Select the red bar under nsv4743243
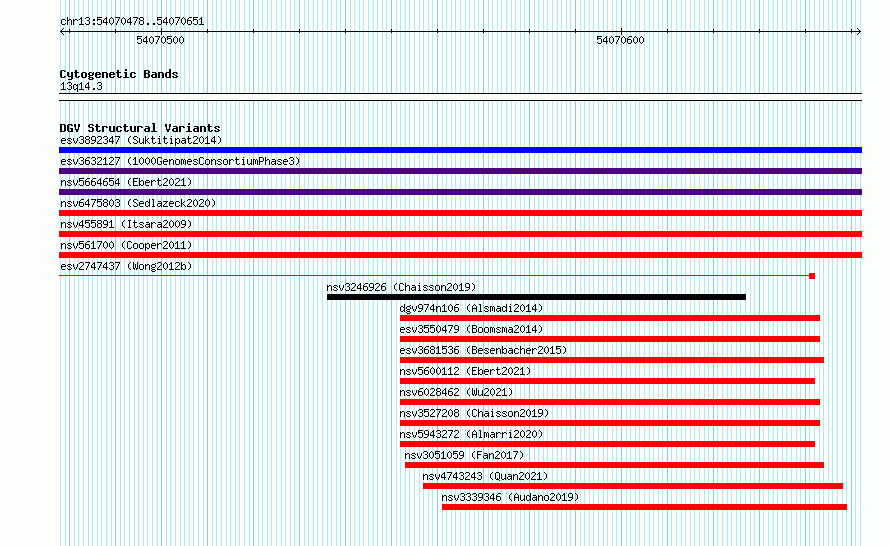The width and height of the screenshot is (890, 546). (633, 486)
